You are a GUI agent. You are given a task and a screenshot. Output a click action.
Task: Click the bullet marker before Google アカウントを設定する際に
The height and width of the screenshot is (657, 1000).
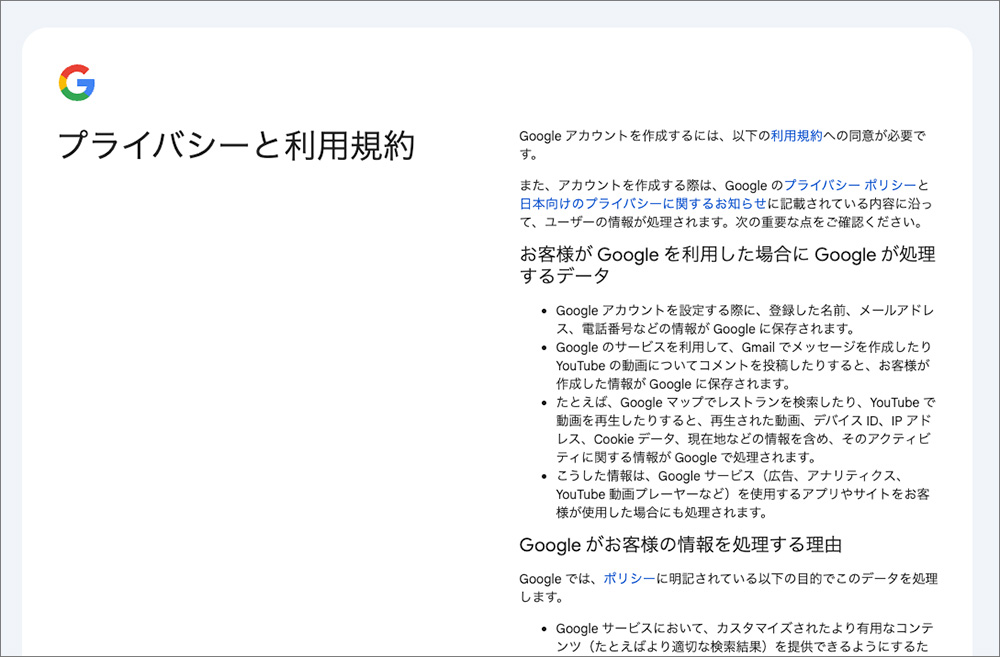click(544, 311)
